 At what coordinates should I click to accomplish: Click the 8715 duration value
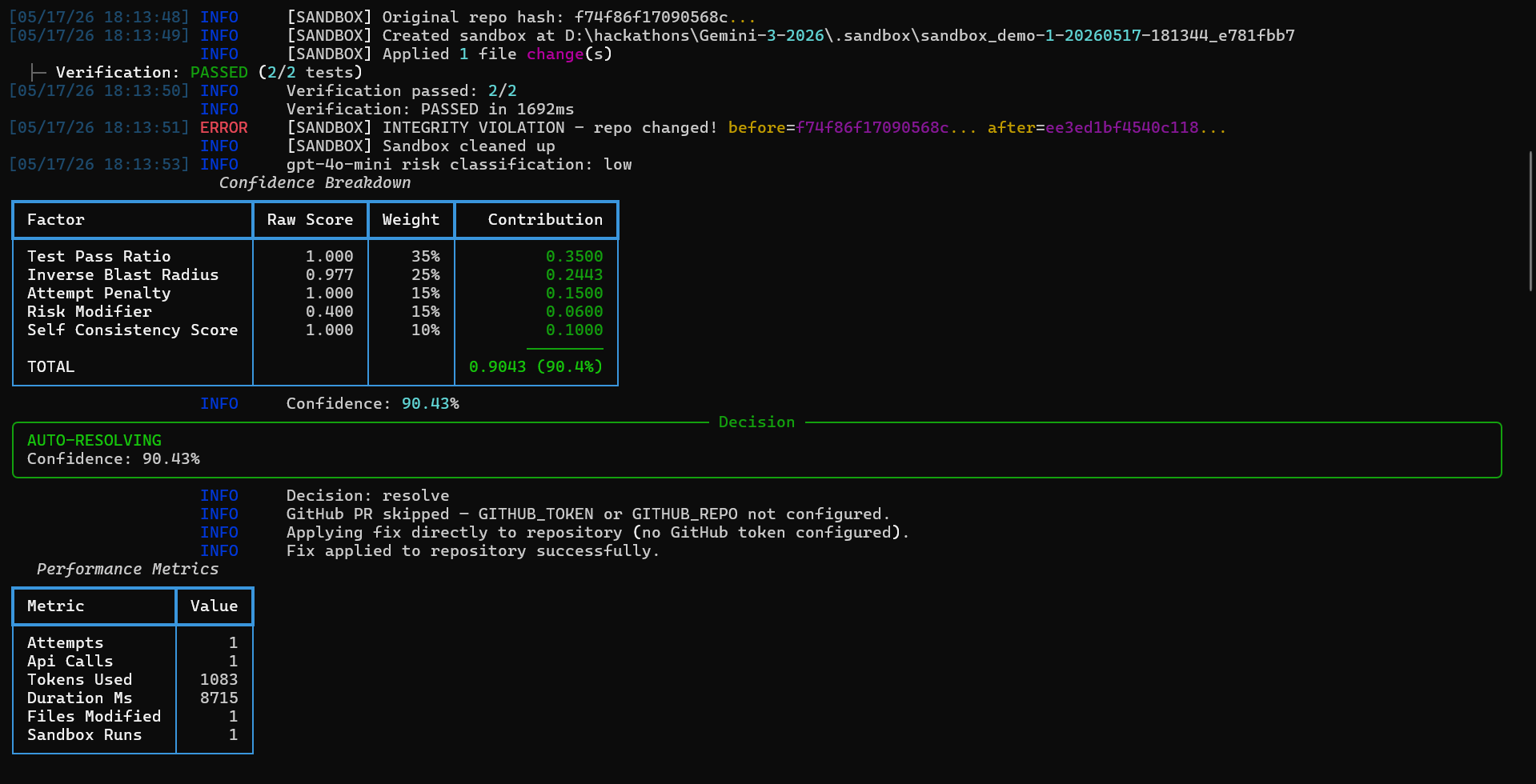click(219, 698)
